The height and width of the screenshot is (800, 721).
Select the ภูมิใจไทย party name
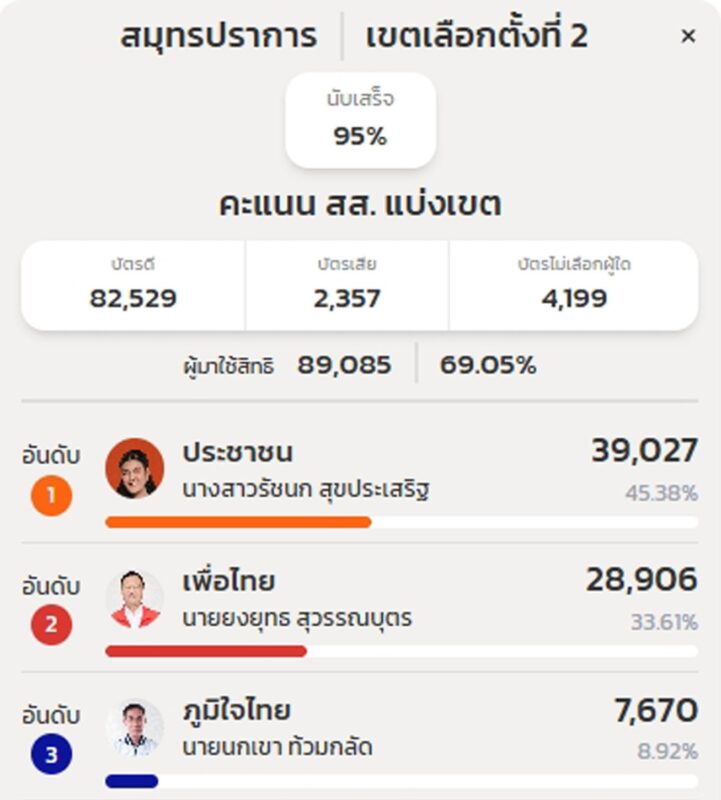click(236, 711)
